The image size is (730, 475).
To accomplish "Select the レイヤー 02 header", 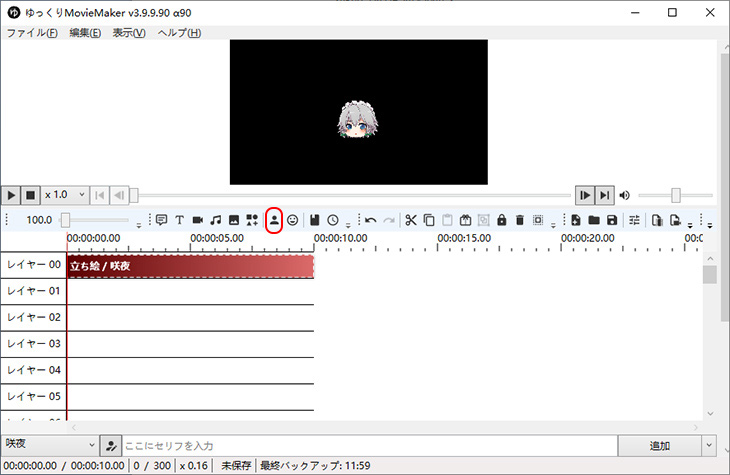I will pyautogui.click(x=34, y=317).
